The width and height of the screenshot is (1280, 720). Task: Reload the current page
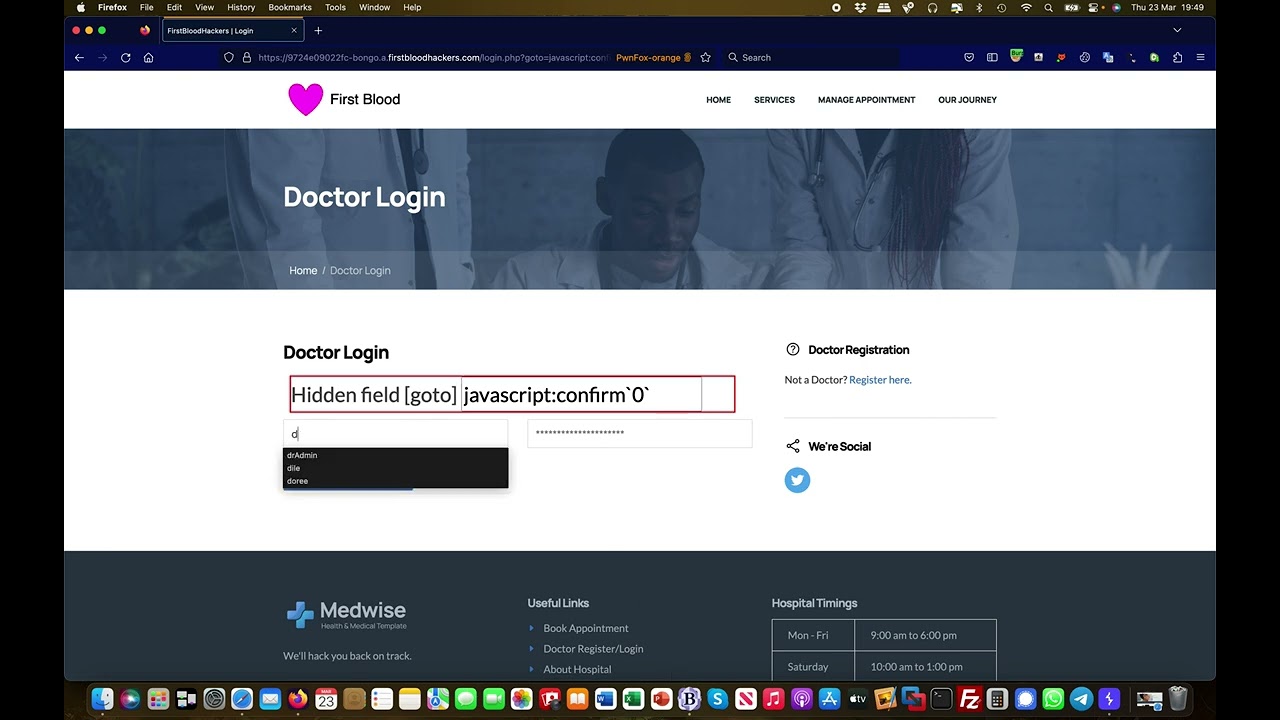[x=125, y=57]
